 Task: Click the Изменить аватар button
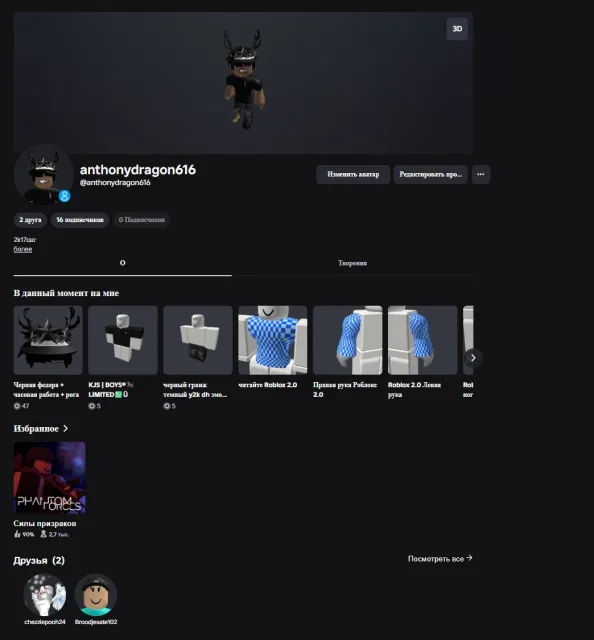pos(353,174)
